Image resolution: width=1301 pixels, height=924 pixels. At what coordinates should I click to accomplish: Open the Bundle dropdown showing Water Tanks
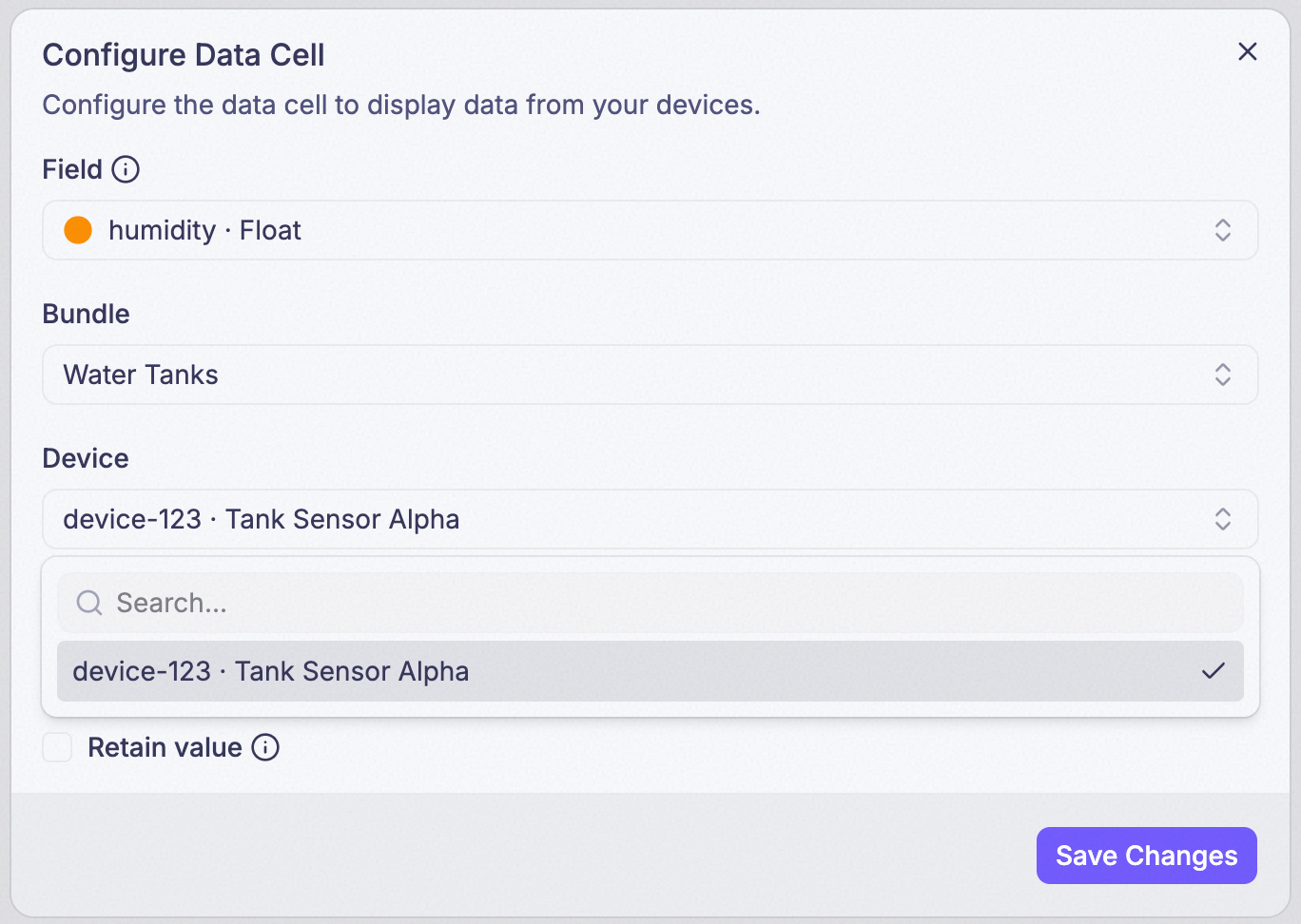click(650, 375)
